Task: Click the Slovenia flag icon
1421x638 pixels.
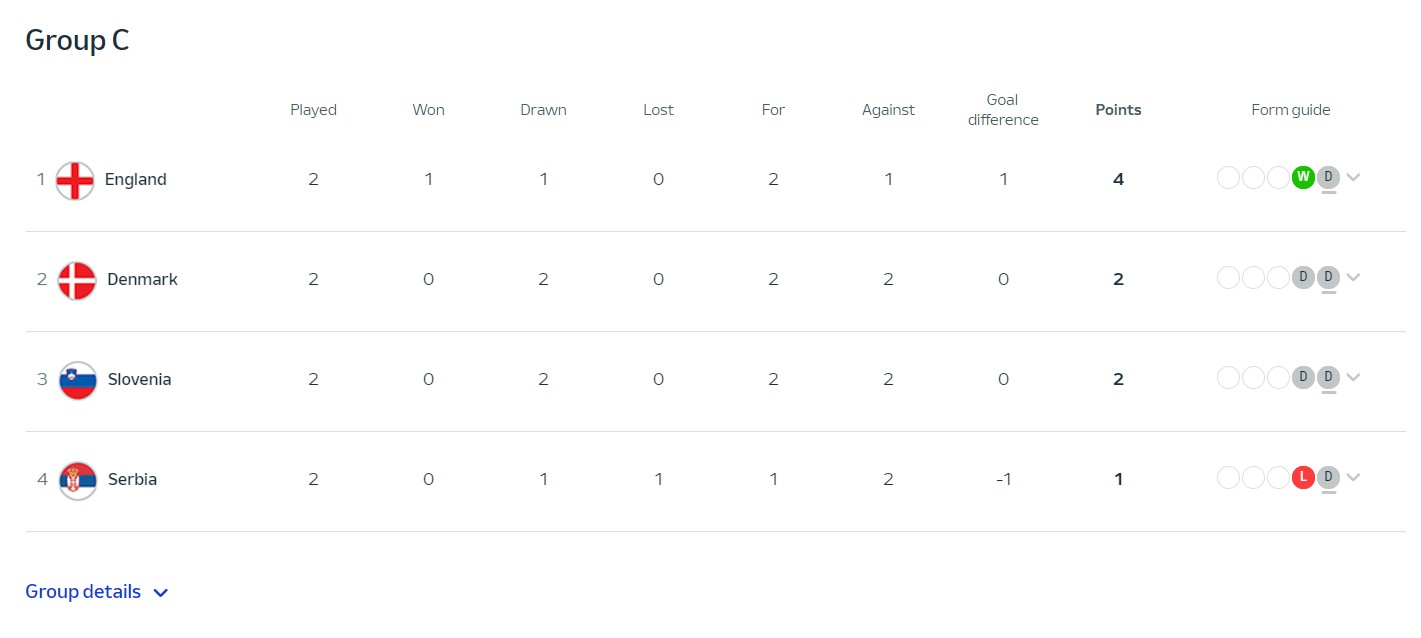Action: point(77,380)
